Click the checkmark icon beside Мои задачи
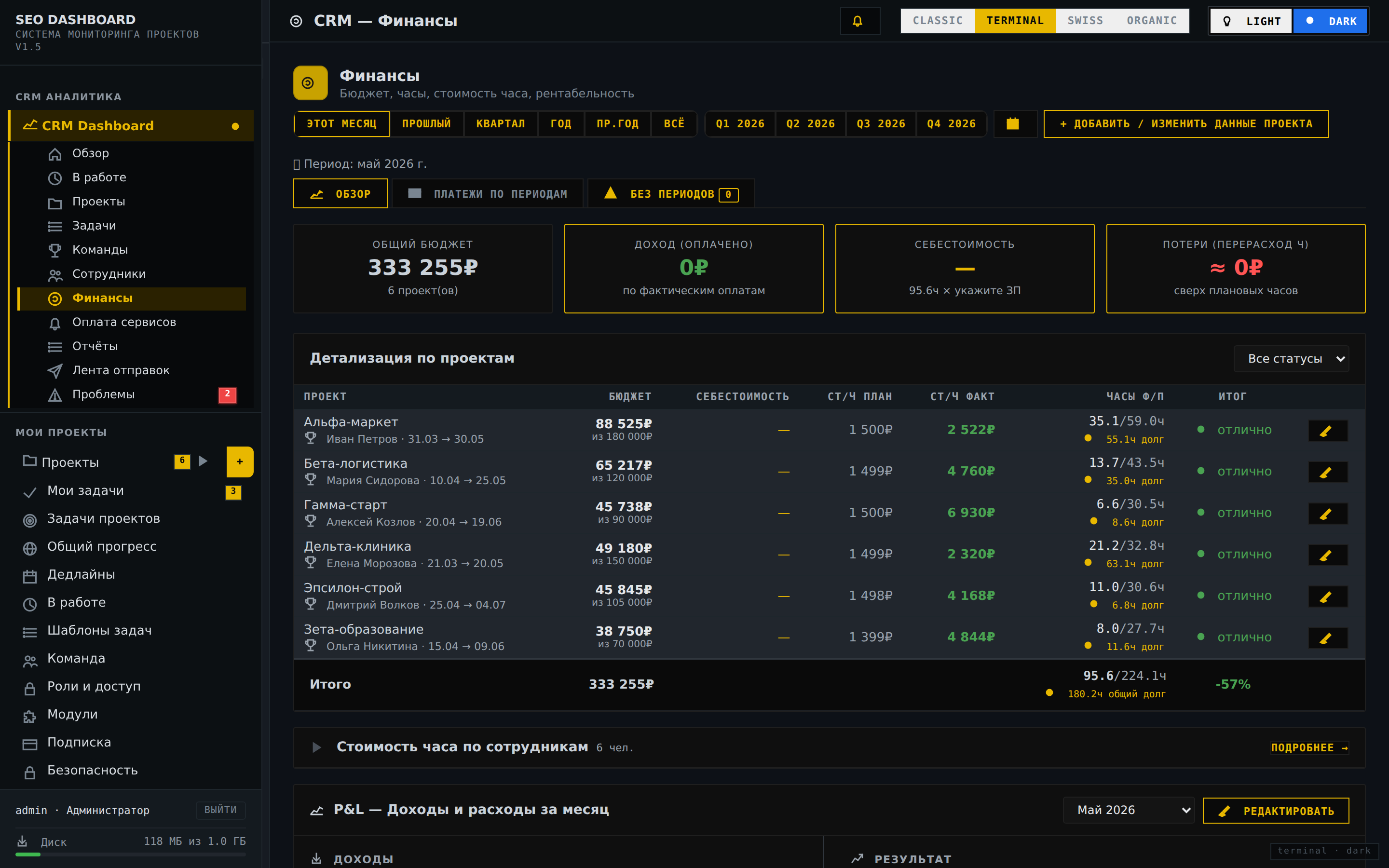 point(30,491)
